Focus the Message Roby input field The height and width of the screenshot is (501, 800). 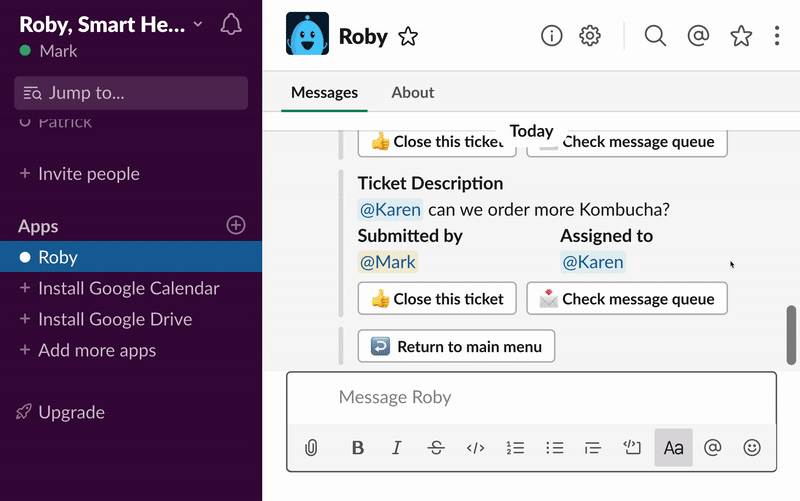(x=530, y=397)
